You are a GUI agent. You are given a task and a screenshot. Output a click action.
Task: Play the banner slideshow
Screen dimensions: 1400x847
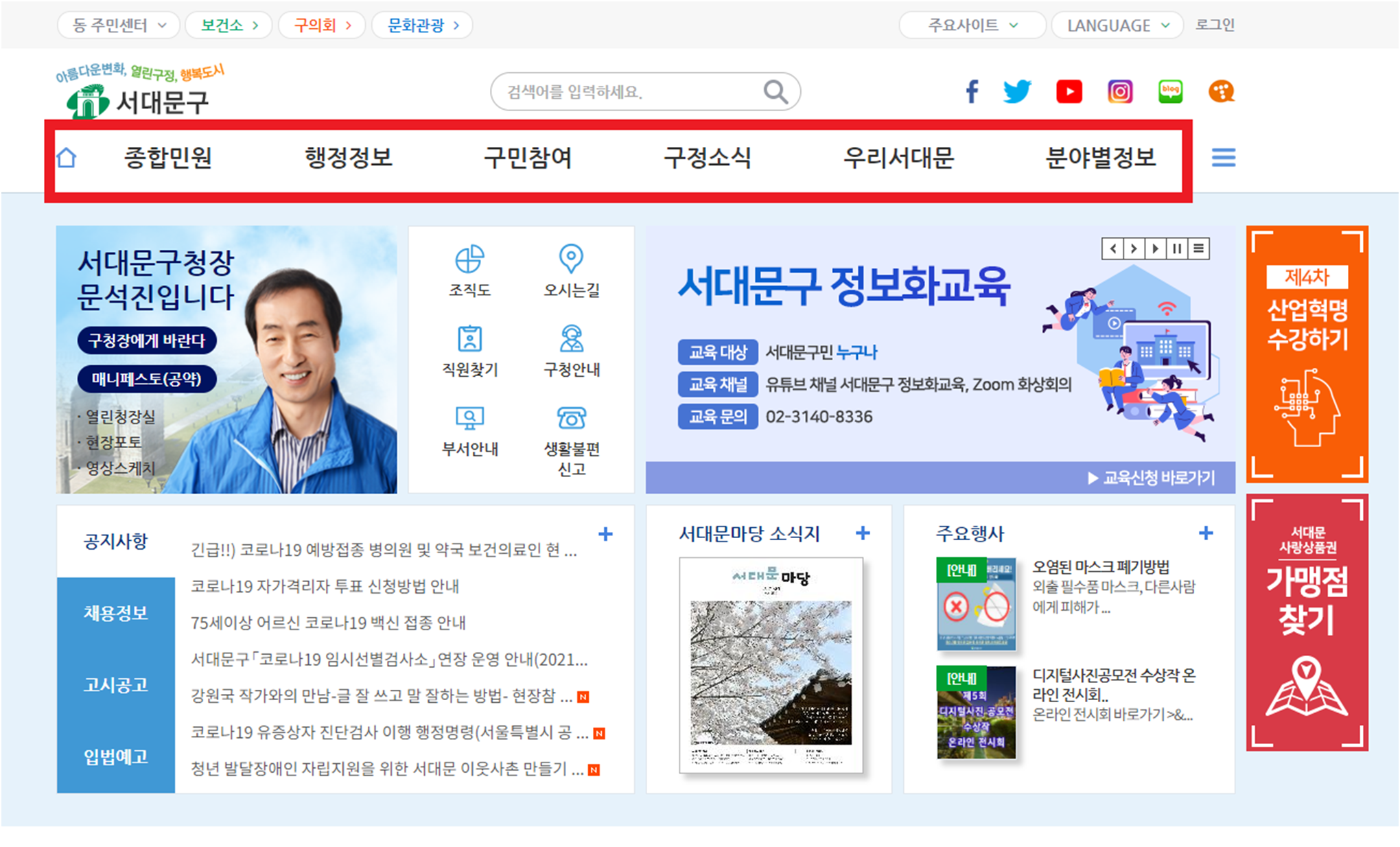point(1156,248)
